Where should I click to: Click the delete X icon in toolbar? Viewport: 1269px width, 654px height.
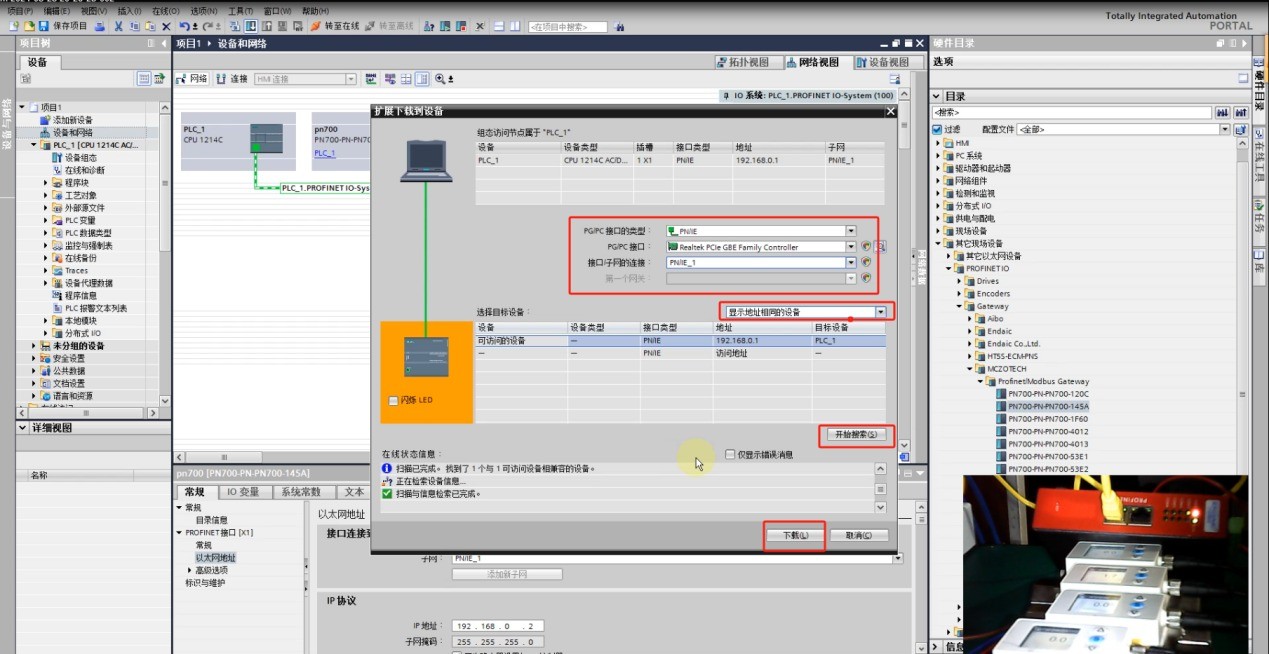(x=166, y=25)
